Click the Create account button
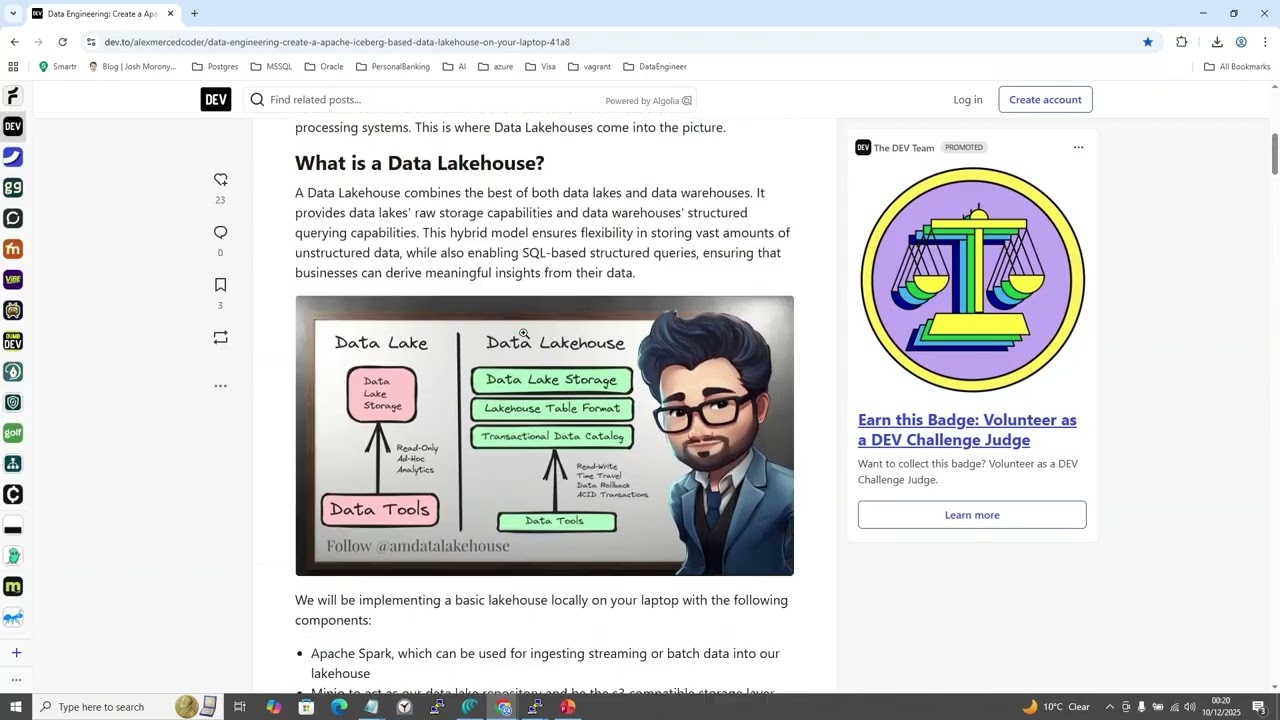The width and height of the screenshot is (1280, 720). pos(1045,99)
